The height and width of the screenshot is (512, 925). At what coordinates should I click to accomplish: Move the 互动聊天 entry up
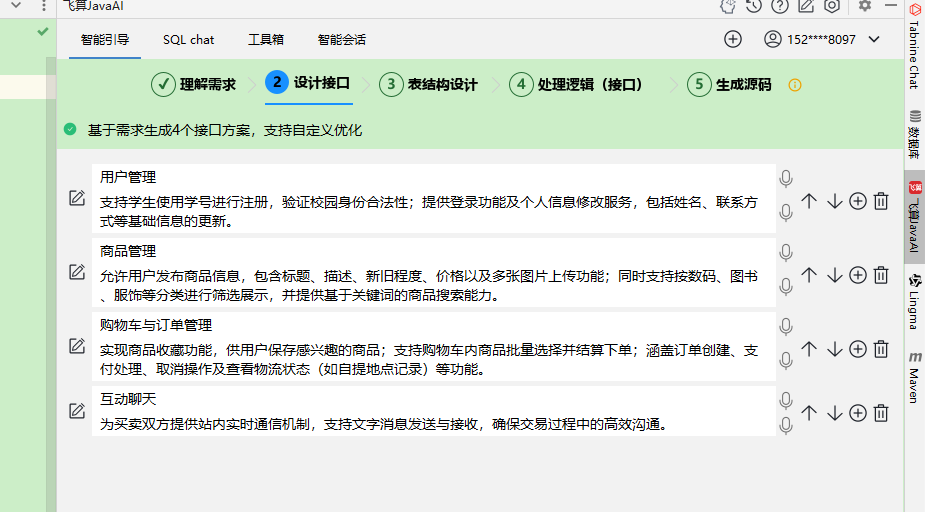(809, 413)
